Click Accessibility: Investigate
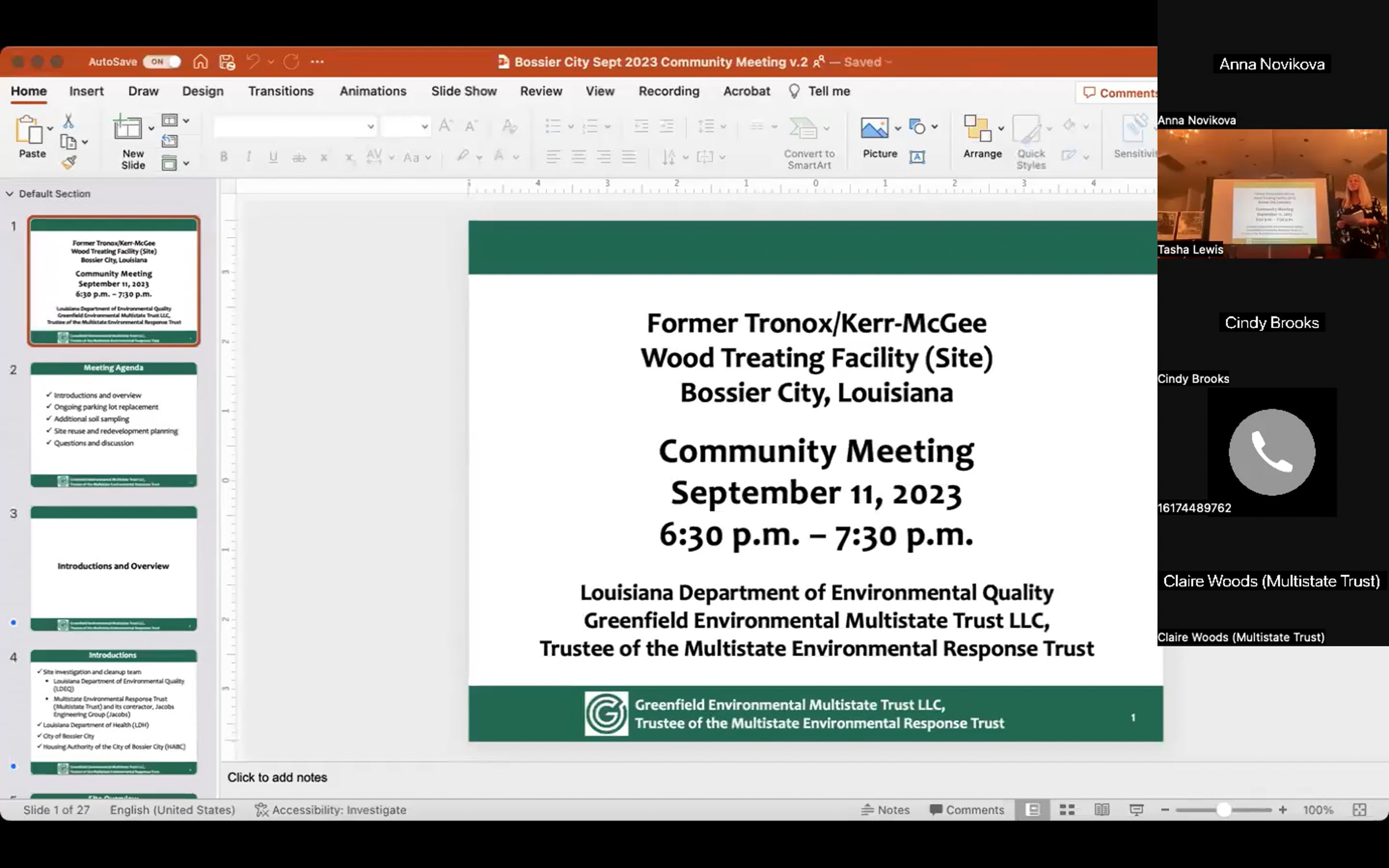1389x868 pixels. [x=330, y=810]
